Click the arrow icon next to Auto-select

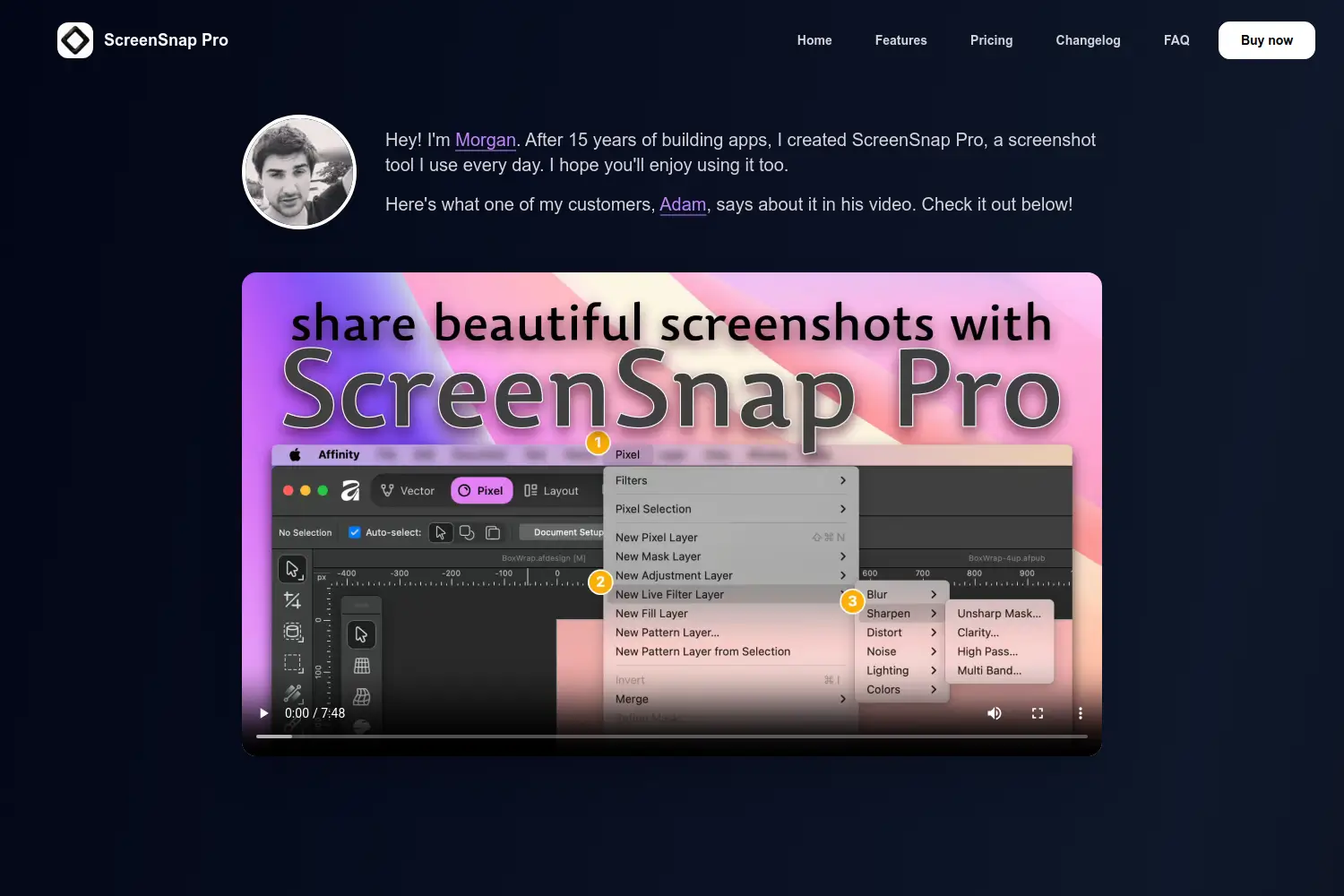[440, 532]
